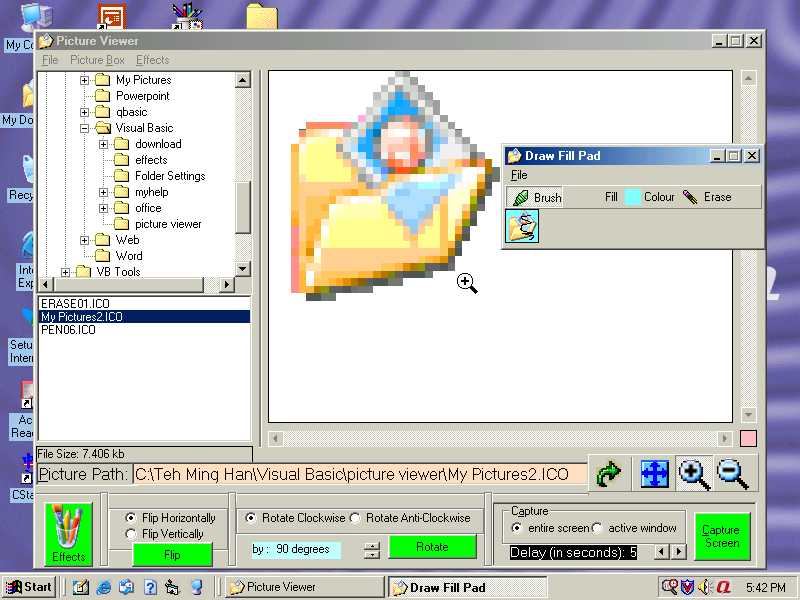Collapse the Visual Basic folder node
Image resolution: width=800 pixels, height=600 pixels.
click(x=85, y=128)
